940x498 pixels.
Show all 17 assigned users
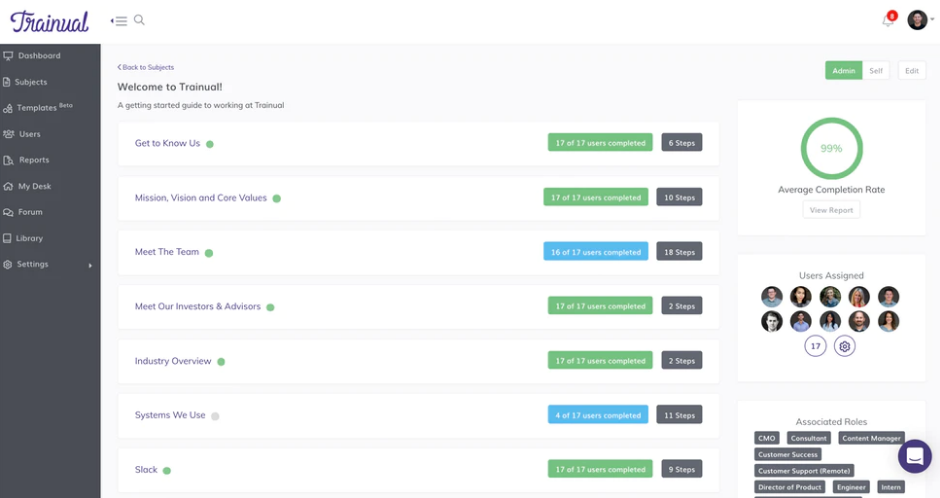(x=815, y=346)
